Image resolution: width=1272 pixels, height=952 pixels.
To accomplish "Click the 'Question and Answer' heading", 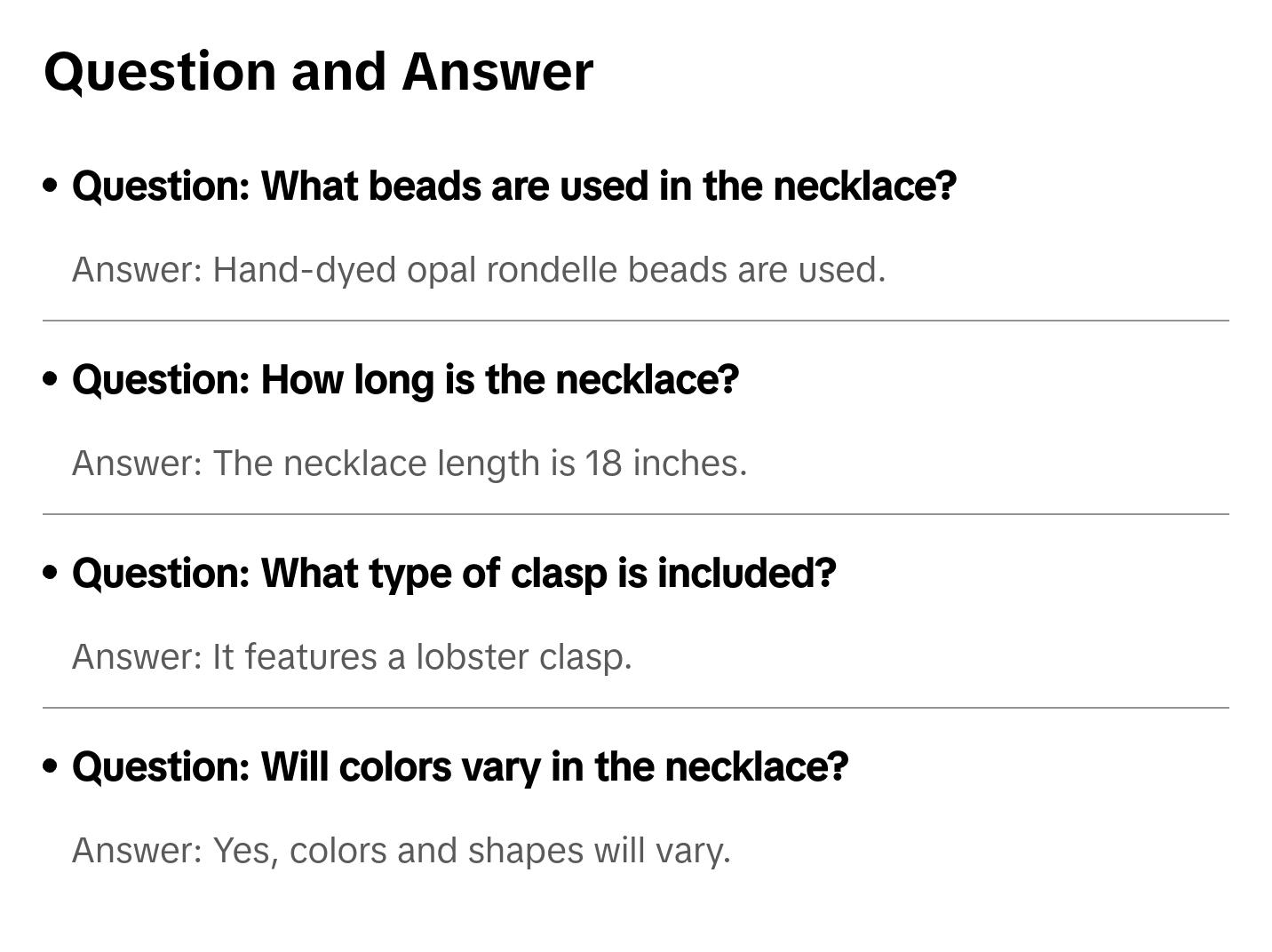I will [x=318, y=71].
